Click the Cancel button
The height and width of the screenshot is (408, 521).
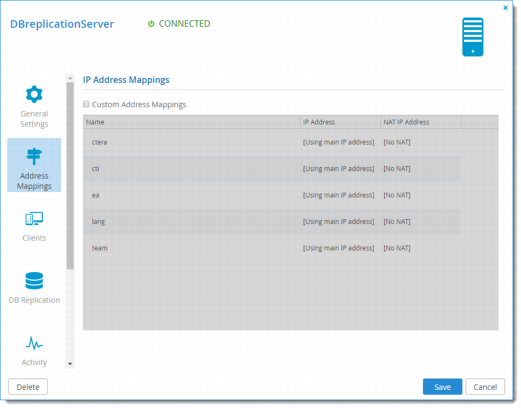(485, 387)
